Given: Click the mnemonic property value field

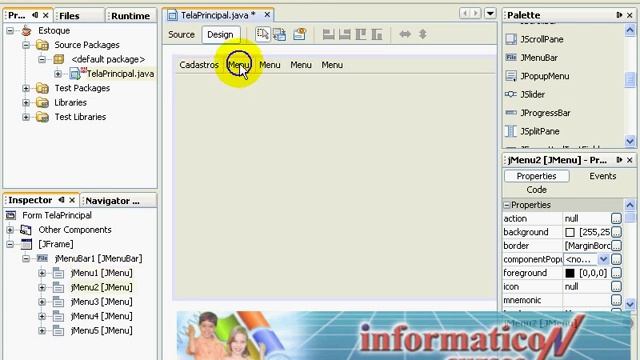Looking at the screenshot, I should pyautogui.click(x=587, y=300).
